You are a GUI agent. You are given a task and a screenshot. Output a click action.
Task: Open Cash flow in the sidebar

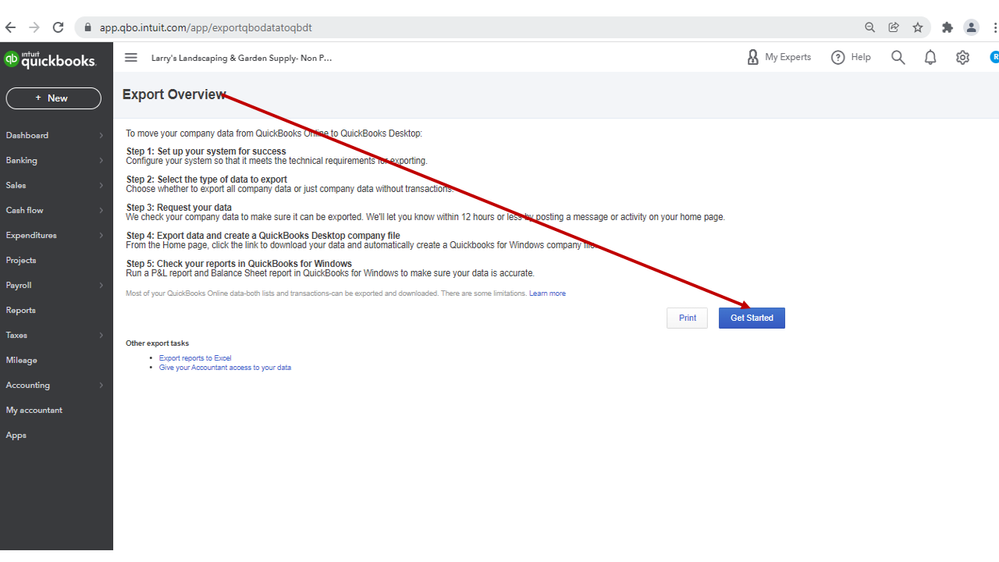25,210
